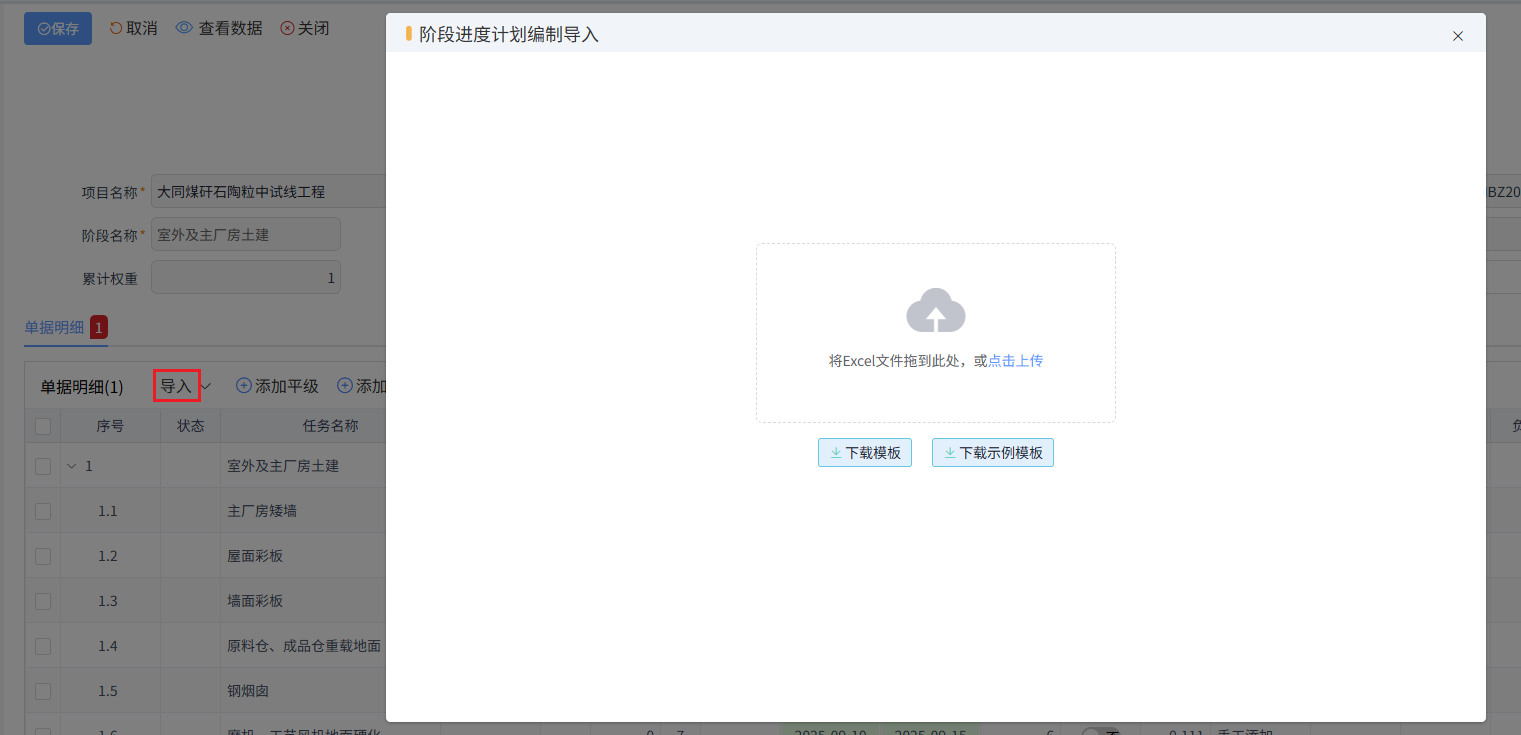This screenshot has height=735, width=1521.
Task: Select the 原料仓、成品仓重载地面 cell
Action: point(304,646)
